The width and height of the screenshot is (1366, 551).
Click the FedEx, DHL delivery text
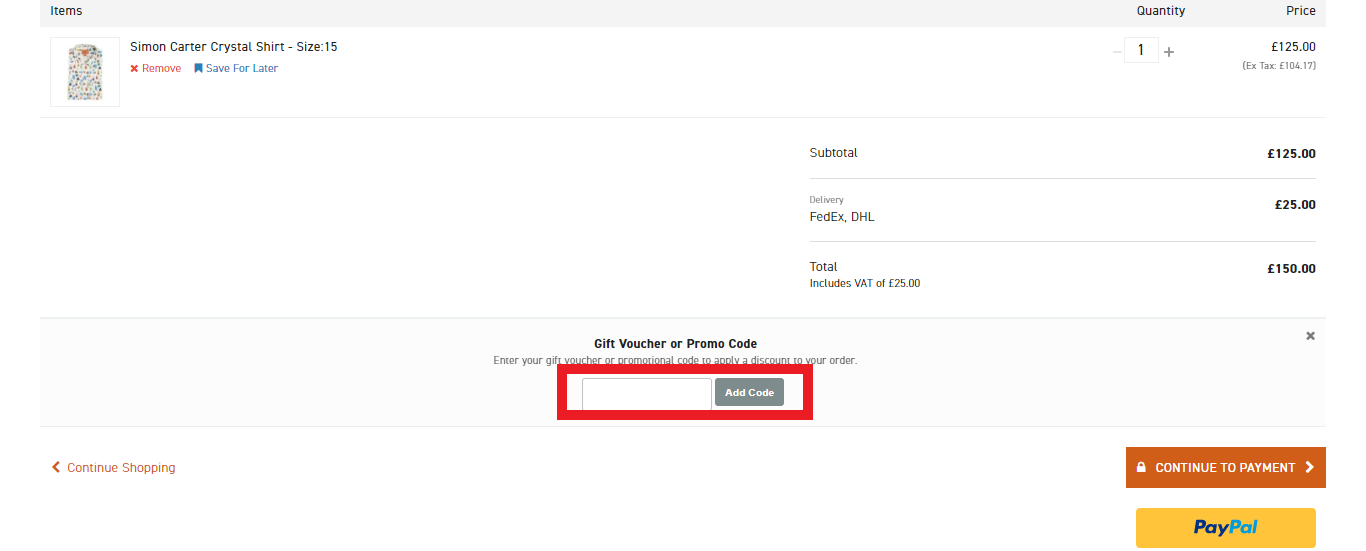841,217
